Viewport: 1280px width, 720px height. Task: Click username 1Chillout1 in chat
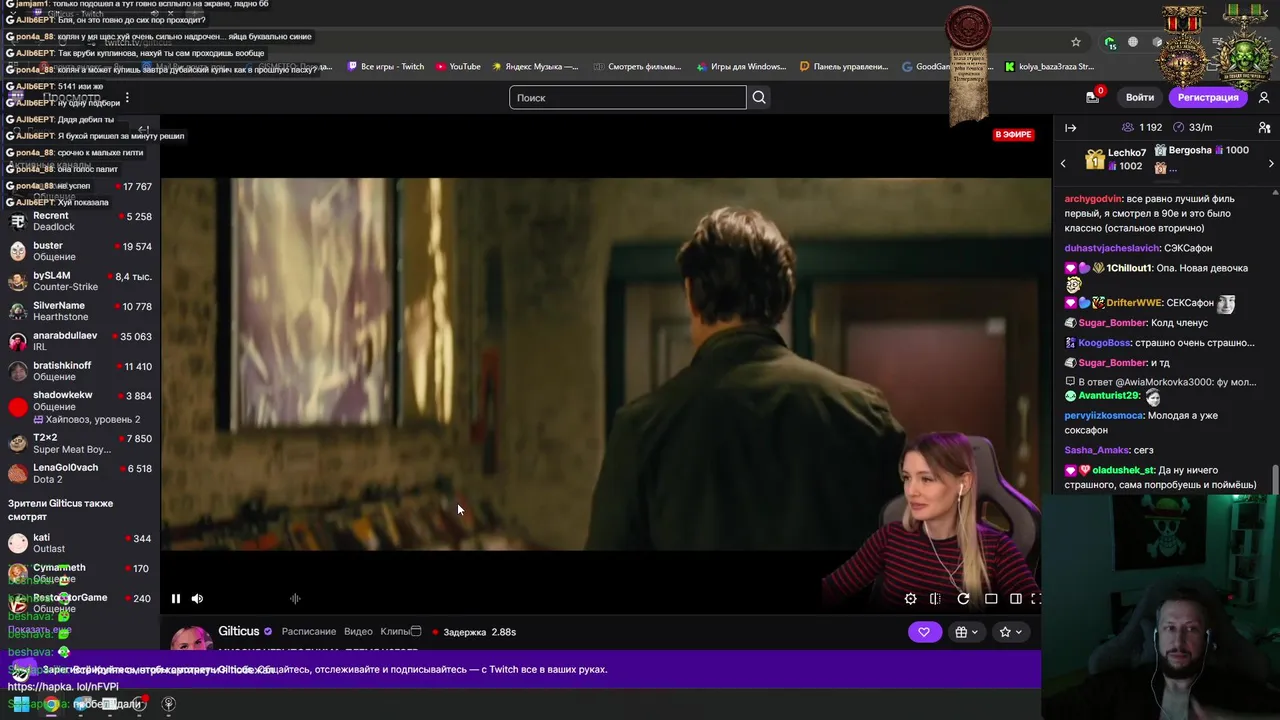1129,268
